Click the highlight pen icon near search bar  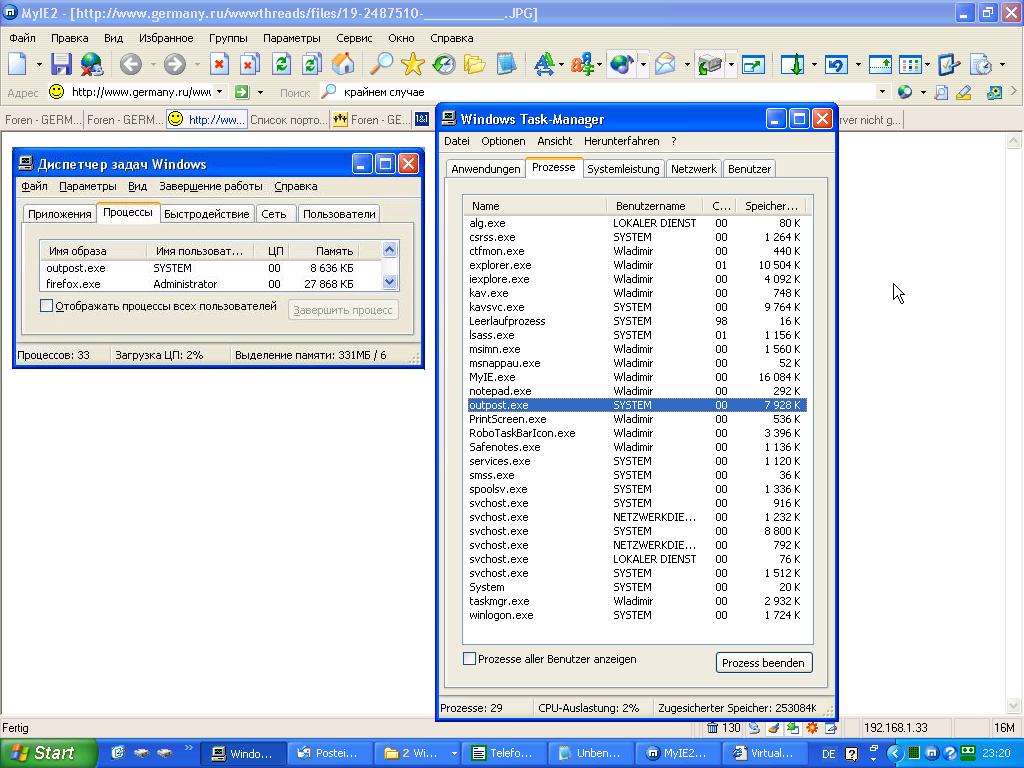963,92
